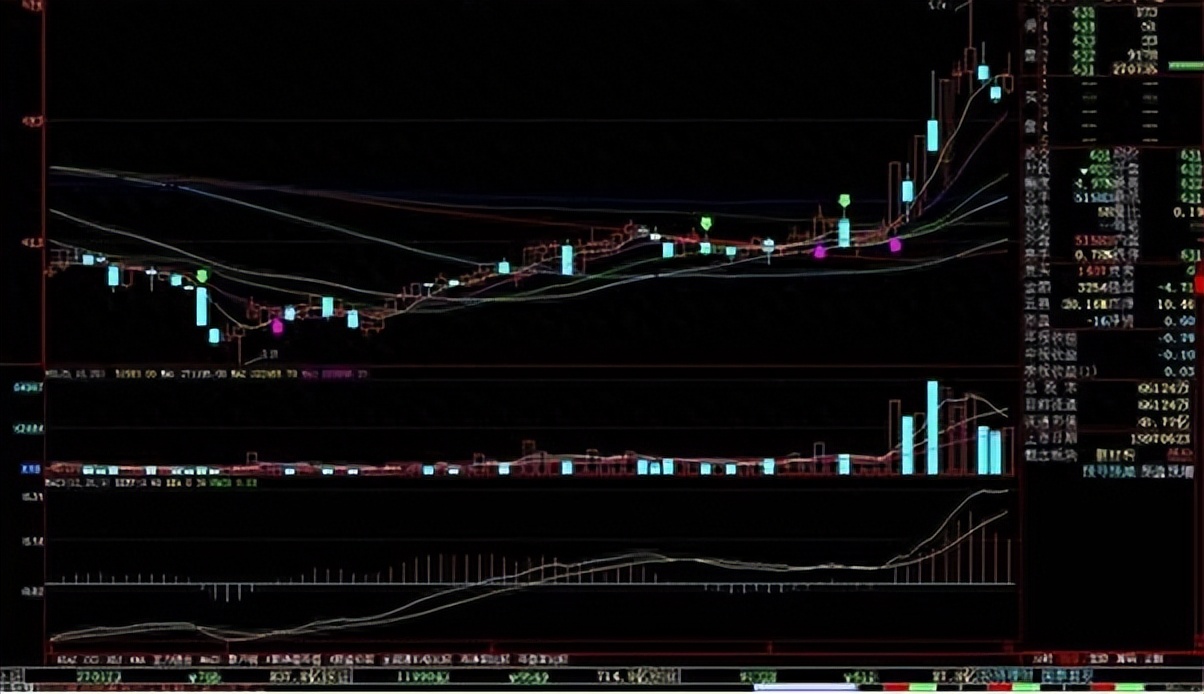Click the green arrow marker above the tall early cyan candle
The height and width of the screenshot is (694, 1204).
tap(203, 275)
